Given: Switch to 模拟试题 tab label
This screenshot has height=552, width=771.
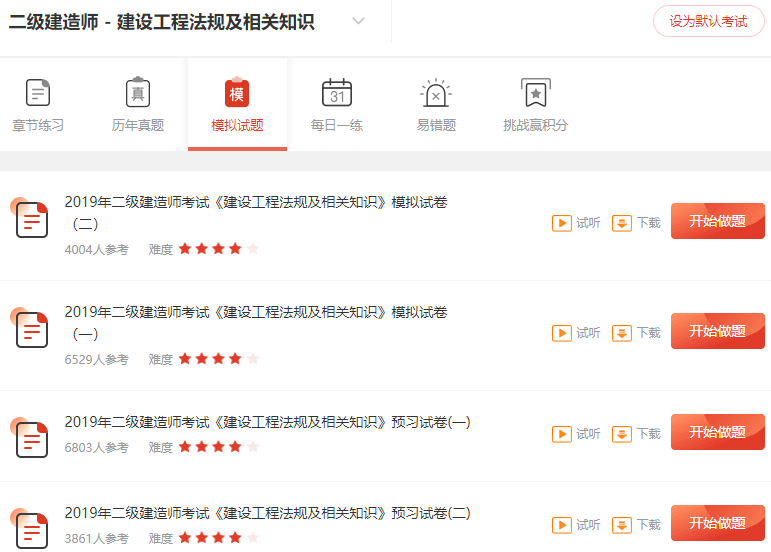Looking at the screenshot, I should [237, 125].
